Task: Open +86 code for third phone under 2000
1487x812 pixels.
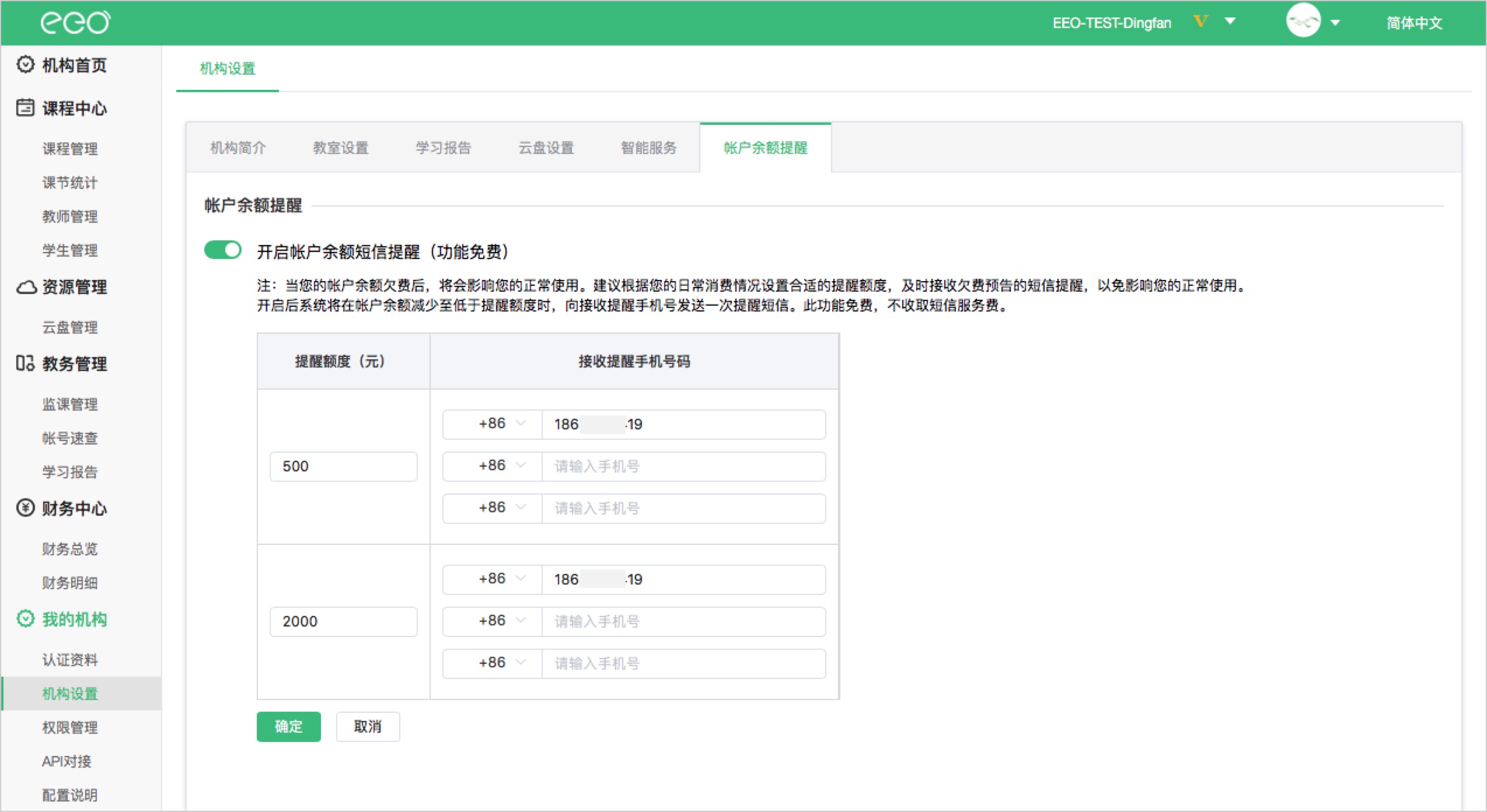Action: (493, 663)
